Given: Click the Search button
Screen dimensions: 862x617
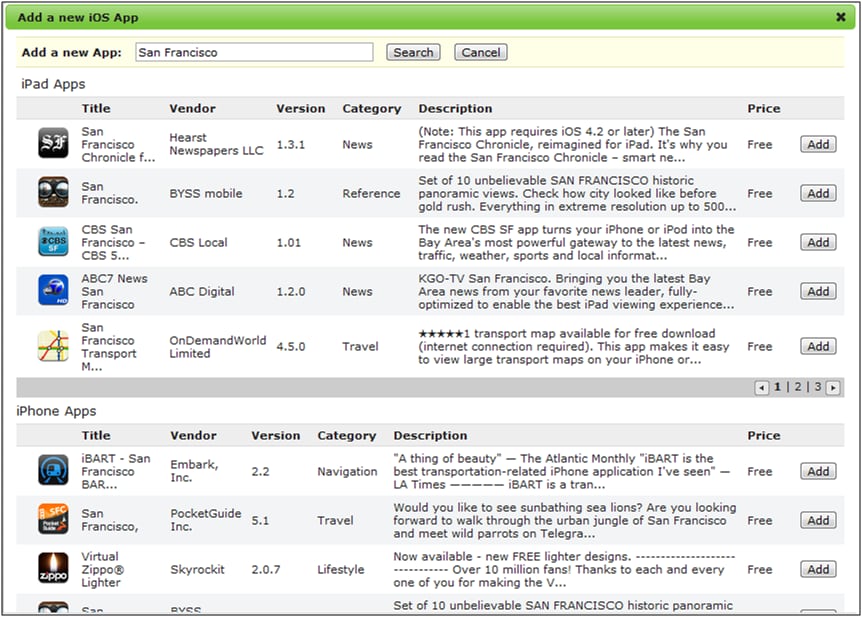Looking at the screenshot, I should click(413, 52).
